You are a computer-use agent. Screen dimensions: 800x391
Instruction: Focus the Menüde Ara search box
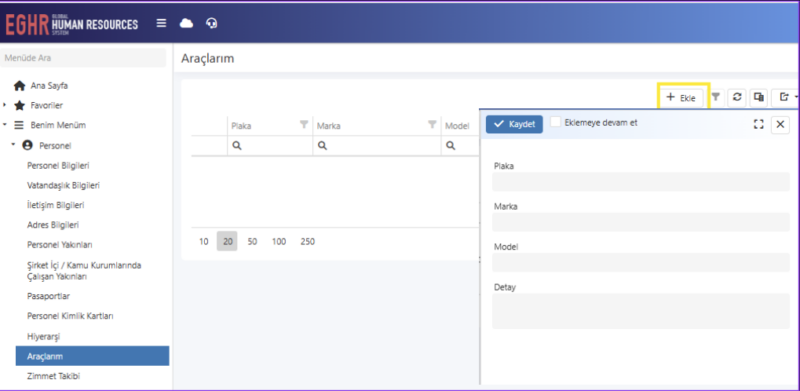83,58
